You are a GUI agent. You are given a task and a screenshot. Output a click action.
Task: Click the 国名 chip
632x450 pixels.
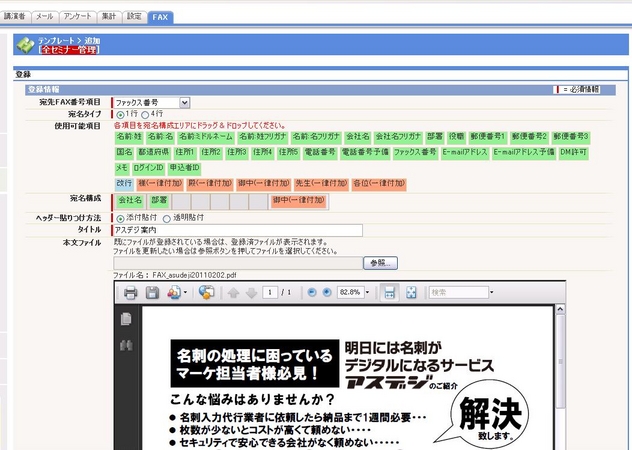coord(124,153)
